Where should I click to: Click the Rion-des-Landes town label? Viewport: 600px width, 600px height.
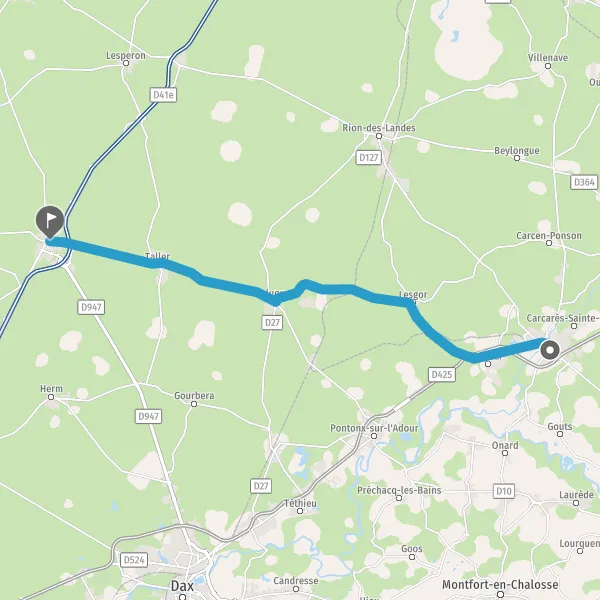(x=379, y=128)
